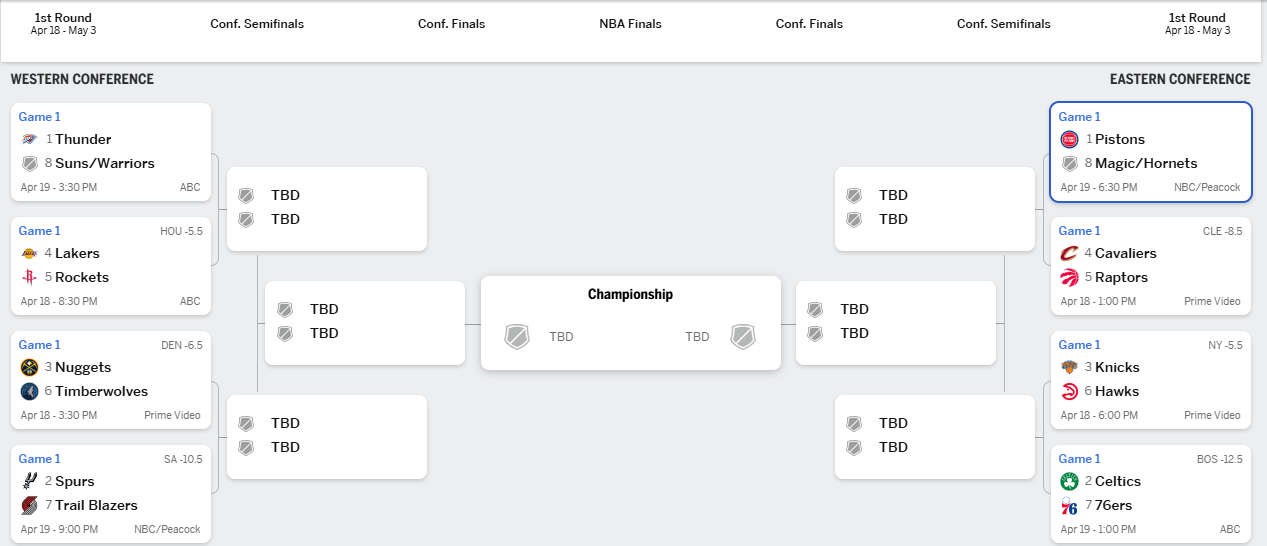Viewport: 1267px width, 546px height.
Task: Open Game 1 link for Celtics vs 76ers
Action: point(1080,459)
